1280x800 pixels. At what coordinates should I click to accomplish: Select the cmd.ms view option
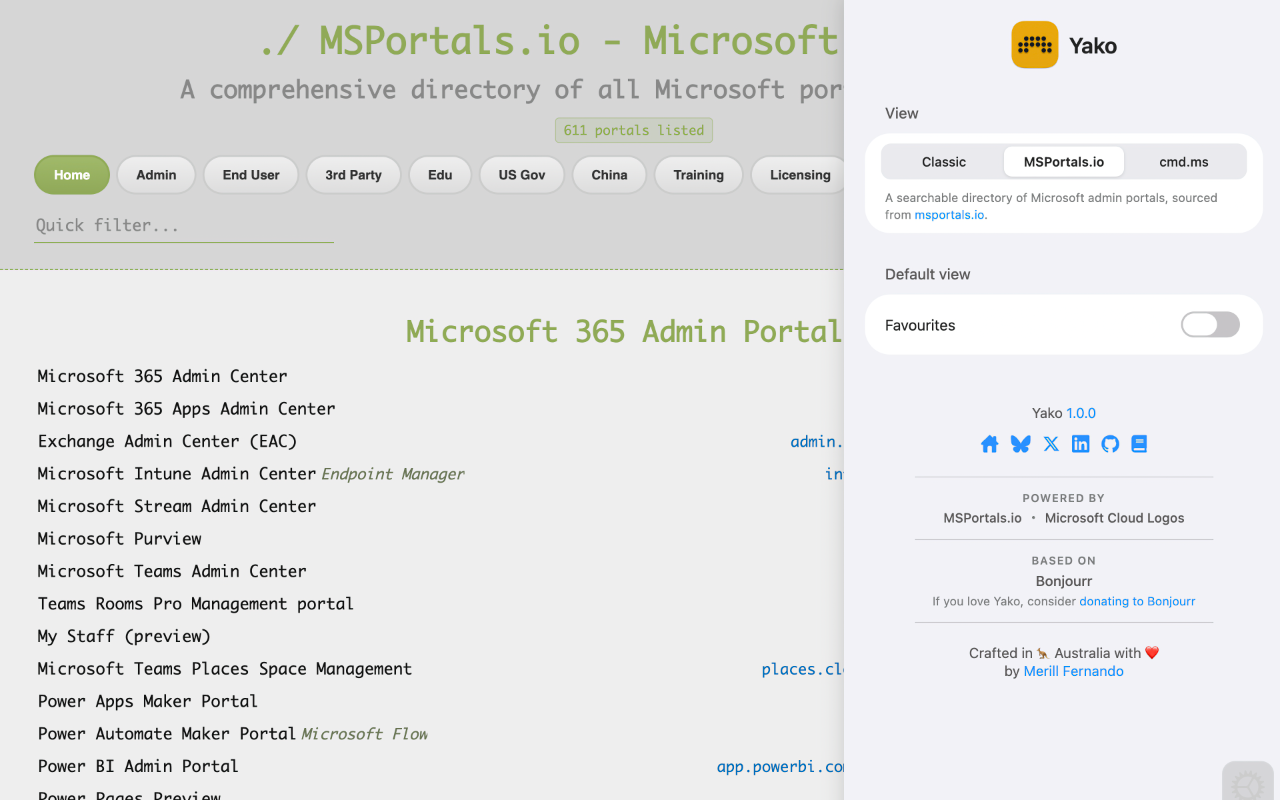(x=1184, y=162)
